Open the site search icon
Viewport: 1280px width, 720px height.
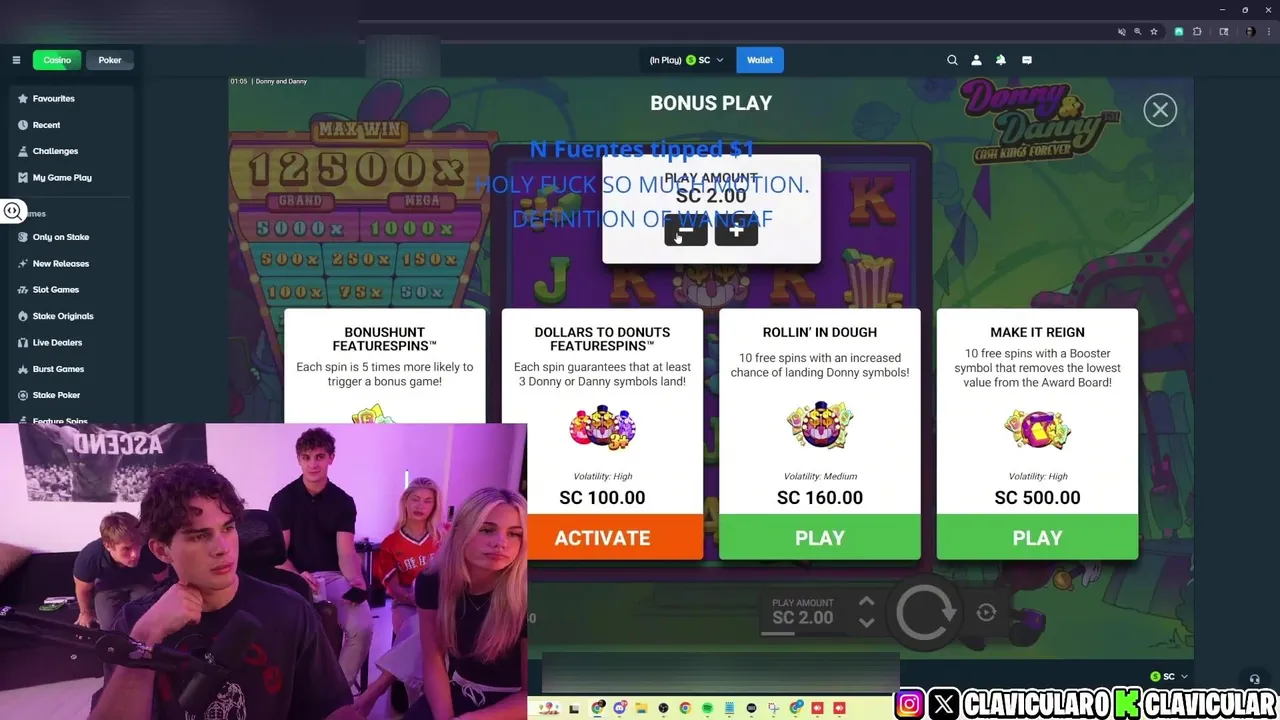pyautogui.click(x=952, y=60)
